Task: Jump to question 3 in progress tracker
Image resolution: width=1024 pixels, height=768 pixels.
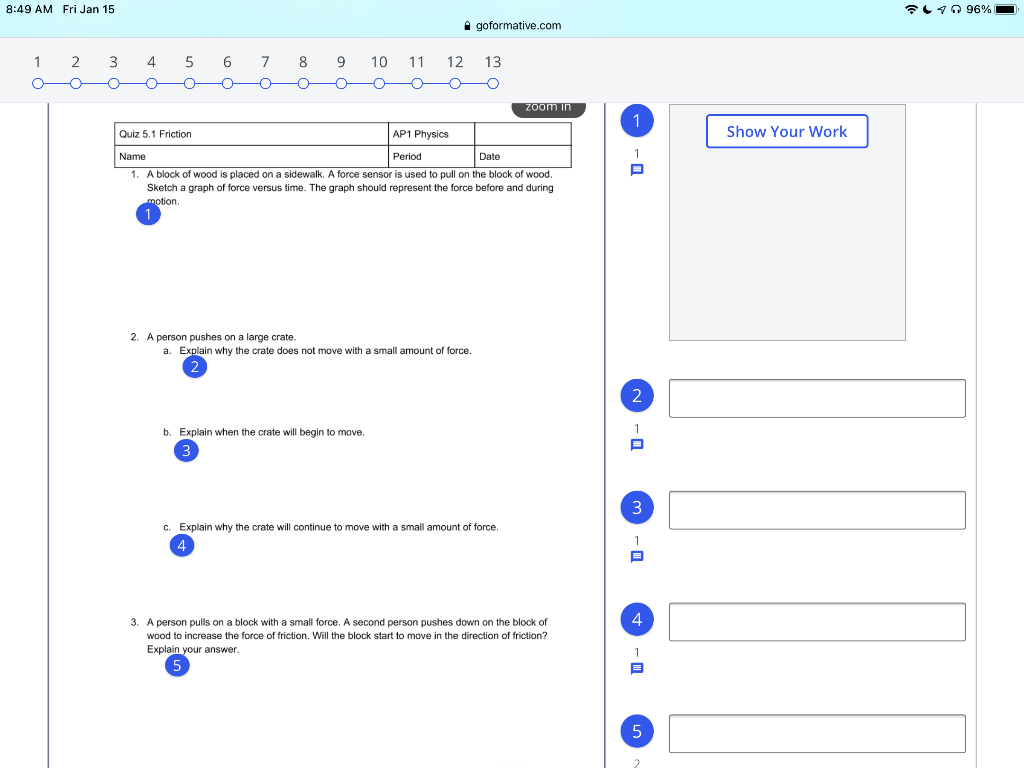Action: 114,84
